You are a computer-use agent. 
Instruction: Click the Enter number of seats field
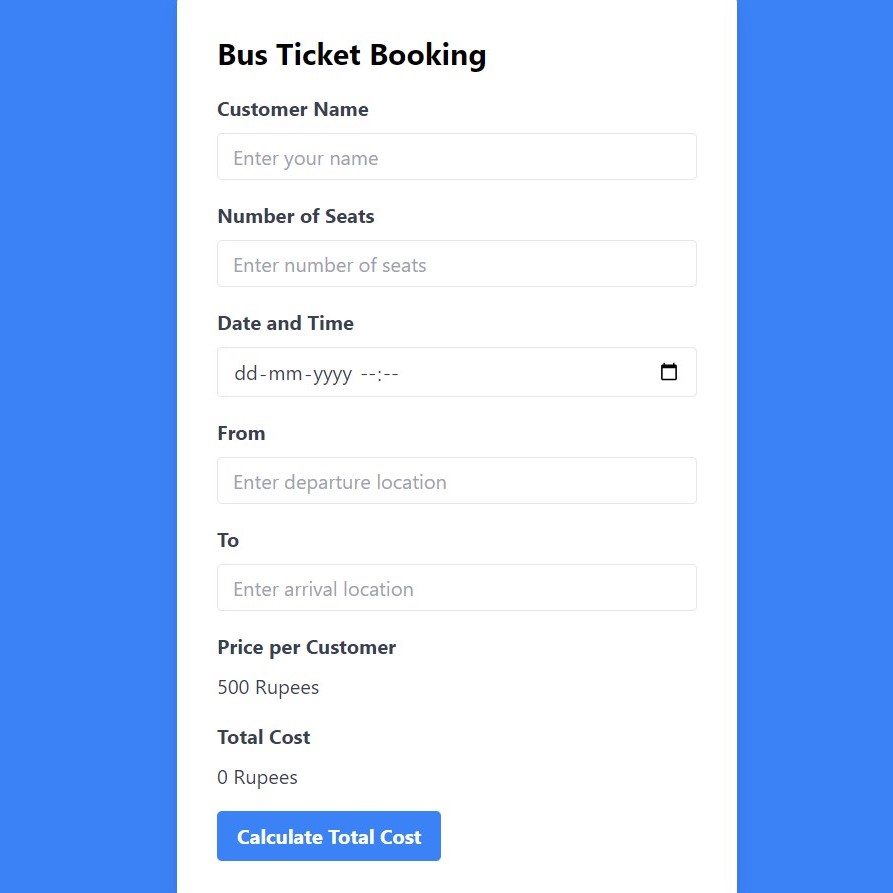click(457, 264)
